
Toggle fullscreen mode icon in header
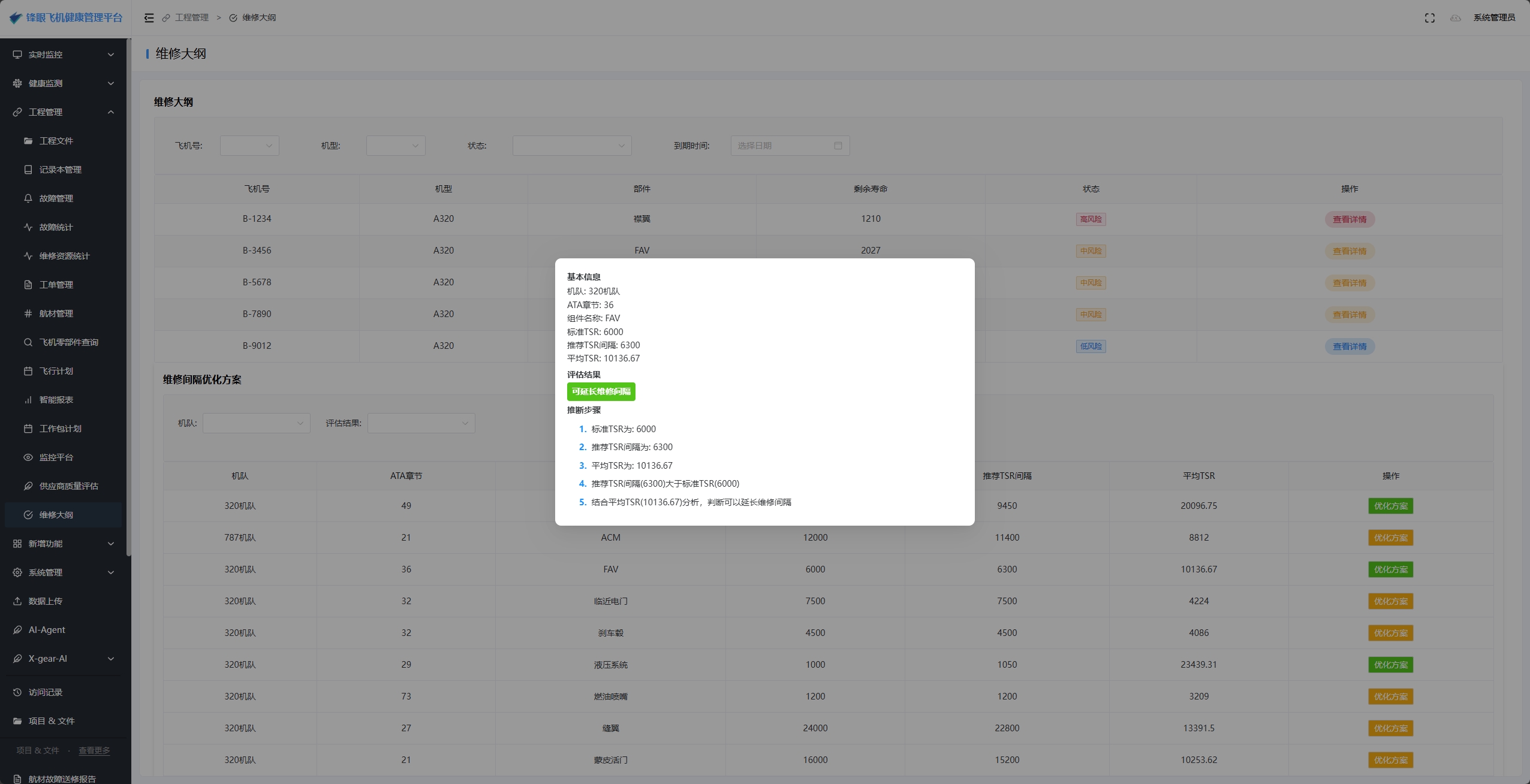tap(1430, 18)
